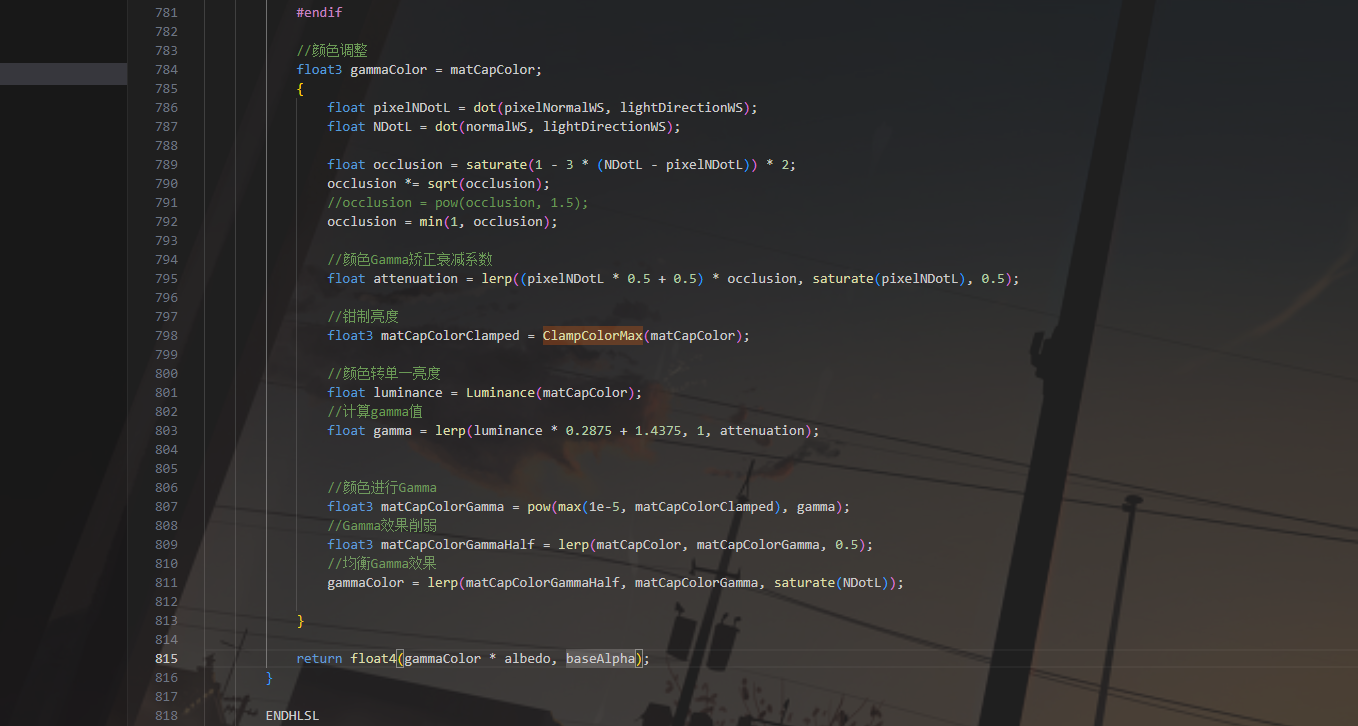The image size is (1358, 726).
Task: Select the highlighted row in left sidebar
Action: point(63,73)
